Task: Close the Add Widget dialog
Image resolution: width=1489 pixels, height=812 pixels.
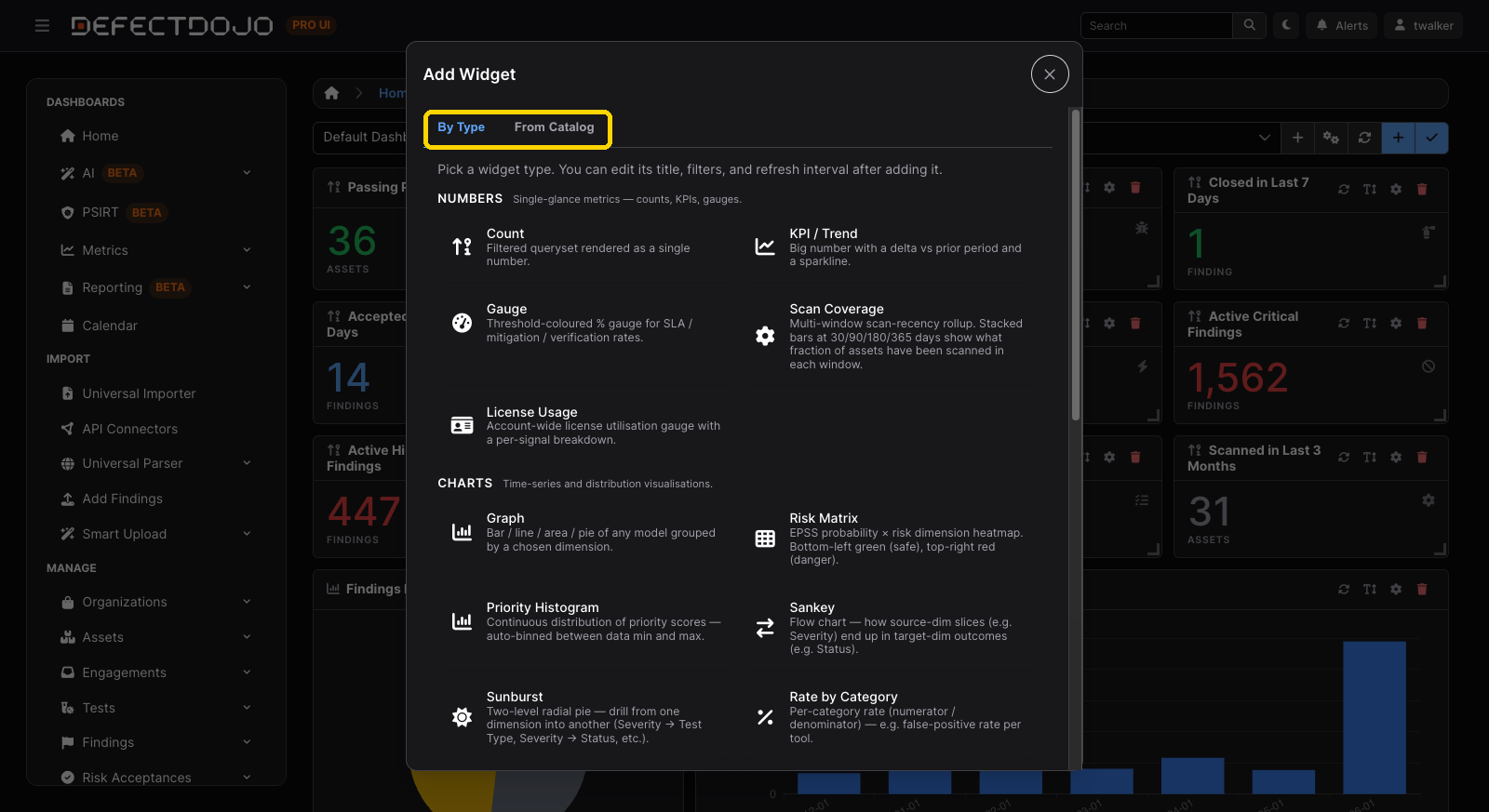Action: click(x=1050, y=74)
